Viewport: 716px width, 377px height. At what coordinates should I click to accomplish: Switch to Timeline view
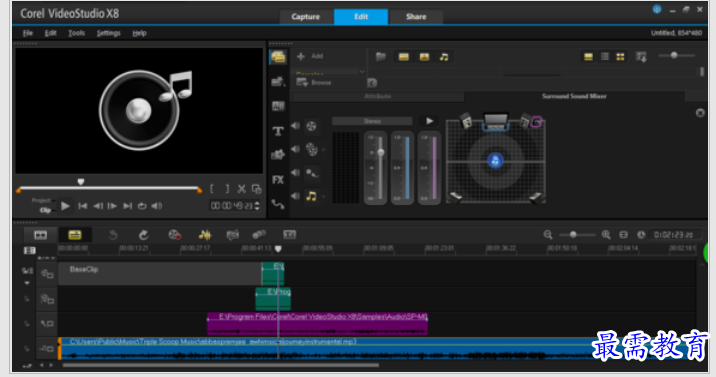[x=74, y=235]
